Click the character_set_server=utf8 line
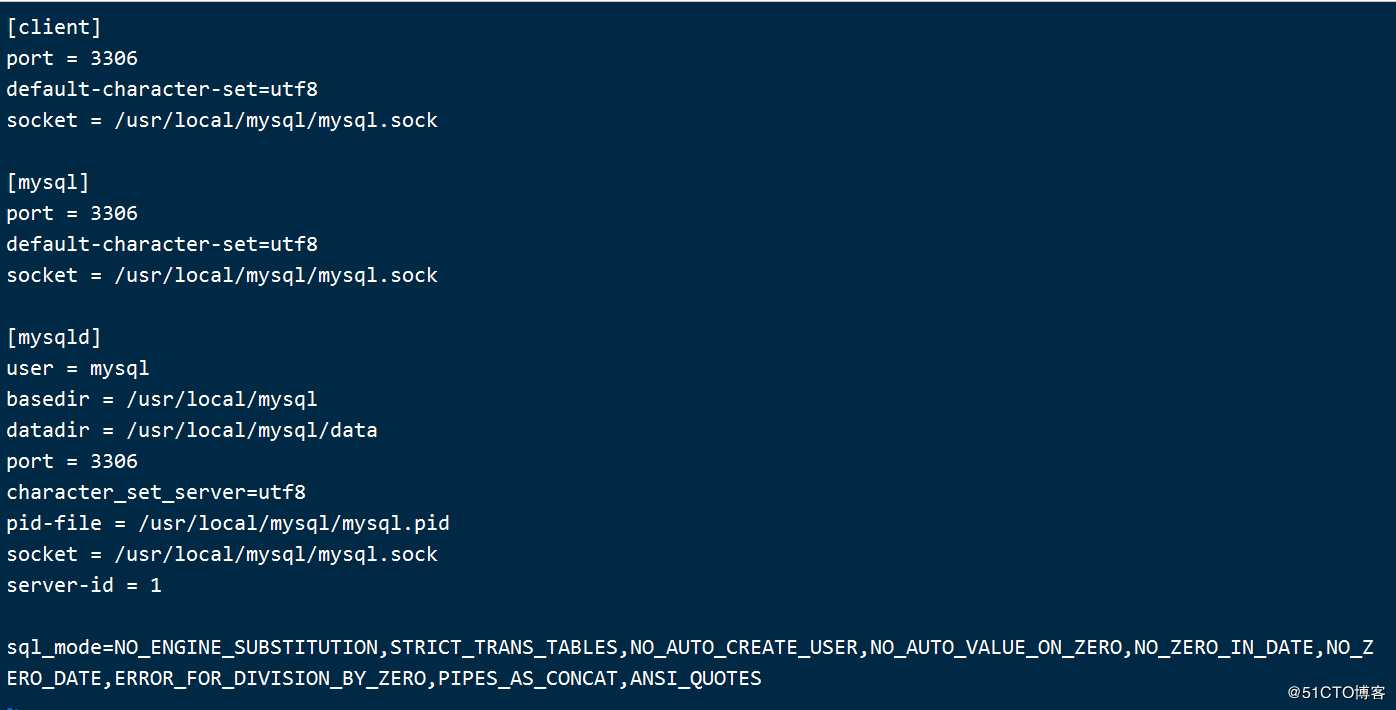1396x710 pixels. click(156, 493)
